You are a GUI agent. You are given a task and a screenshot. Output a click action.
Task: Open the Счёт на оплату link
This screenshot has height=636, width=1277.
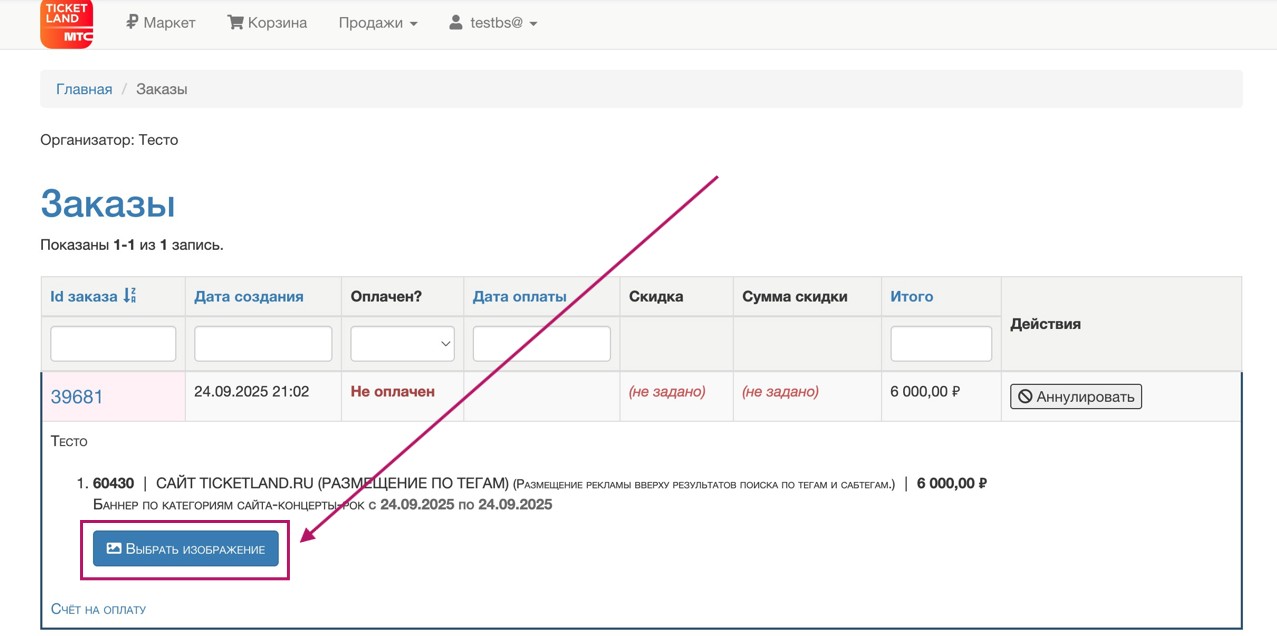tap(98, 609)
